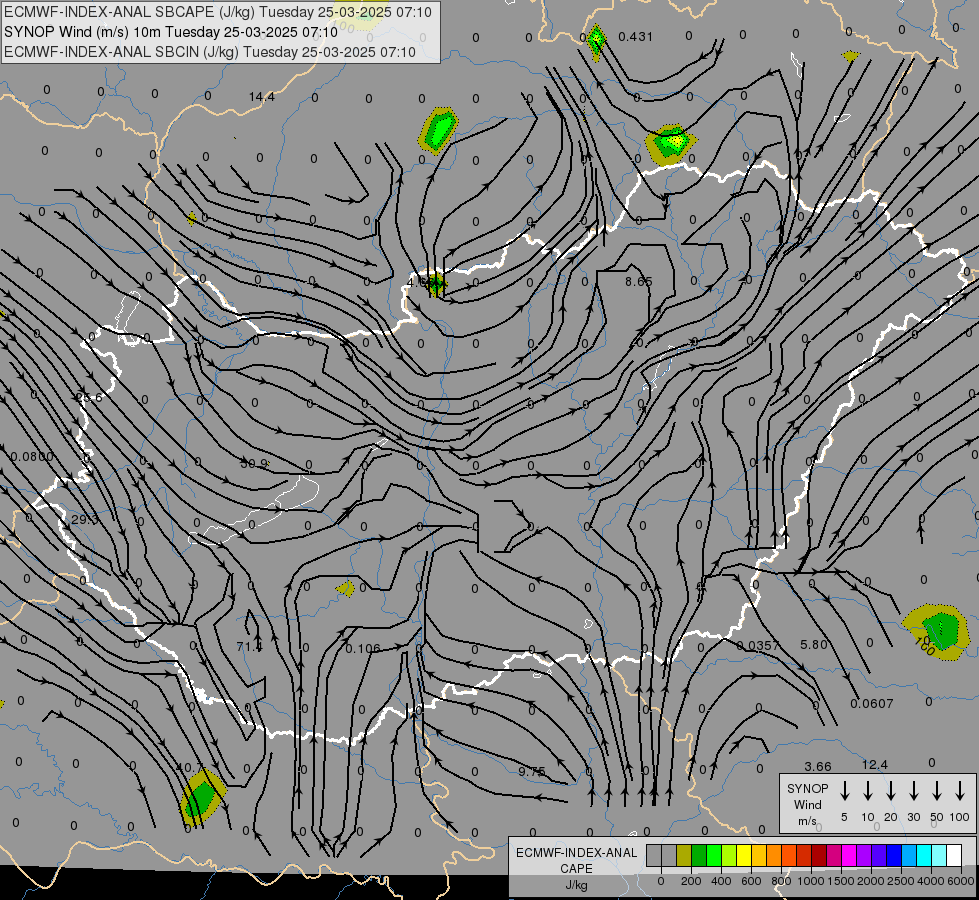This screenshot has height=900, width=979.
Task: Click the 3.66 value above the wind legend
Action: click(x=818, y=766)
